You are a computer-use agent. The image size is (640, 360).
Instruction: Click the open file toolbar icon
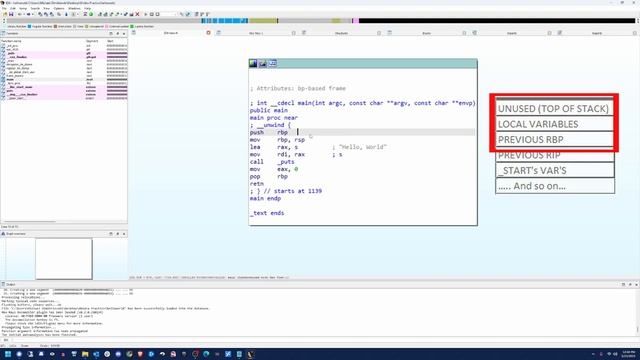tap(5, 14)
